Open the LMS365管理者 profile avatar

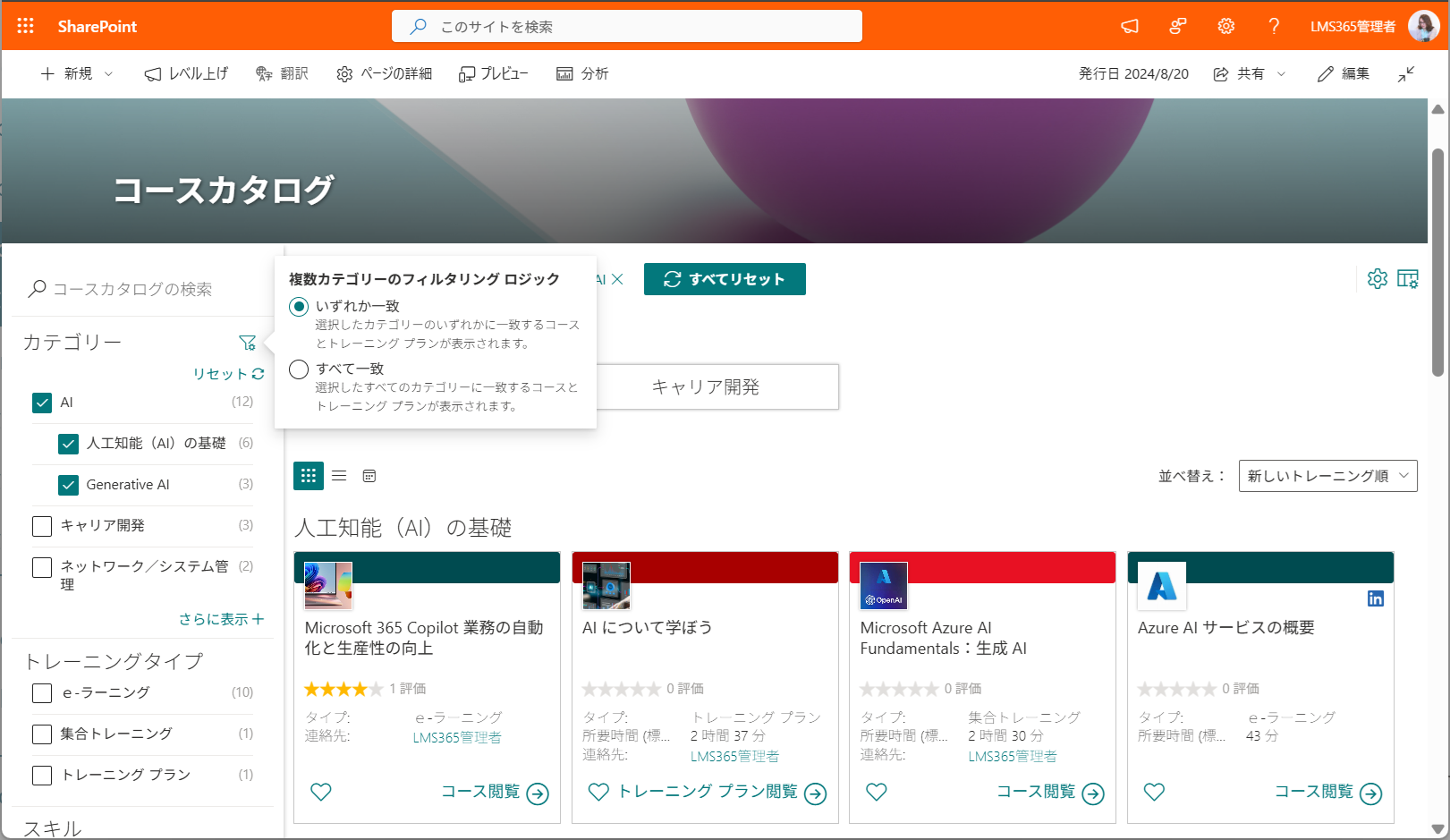point(1423,26)
